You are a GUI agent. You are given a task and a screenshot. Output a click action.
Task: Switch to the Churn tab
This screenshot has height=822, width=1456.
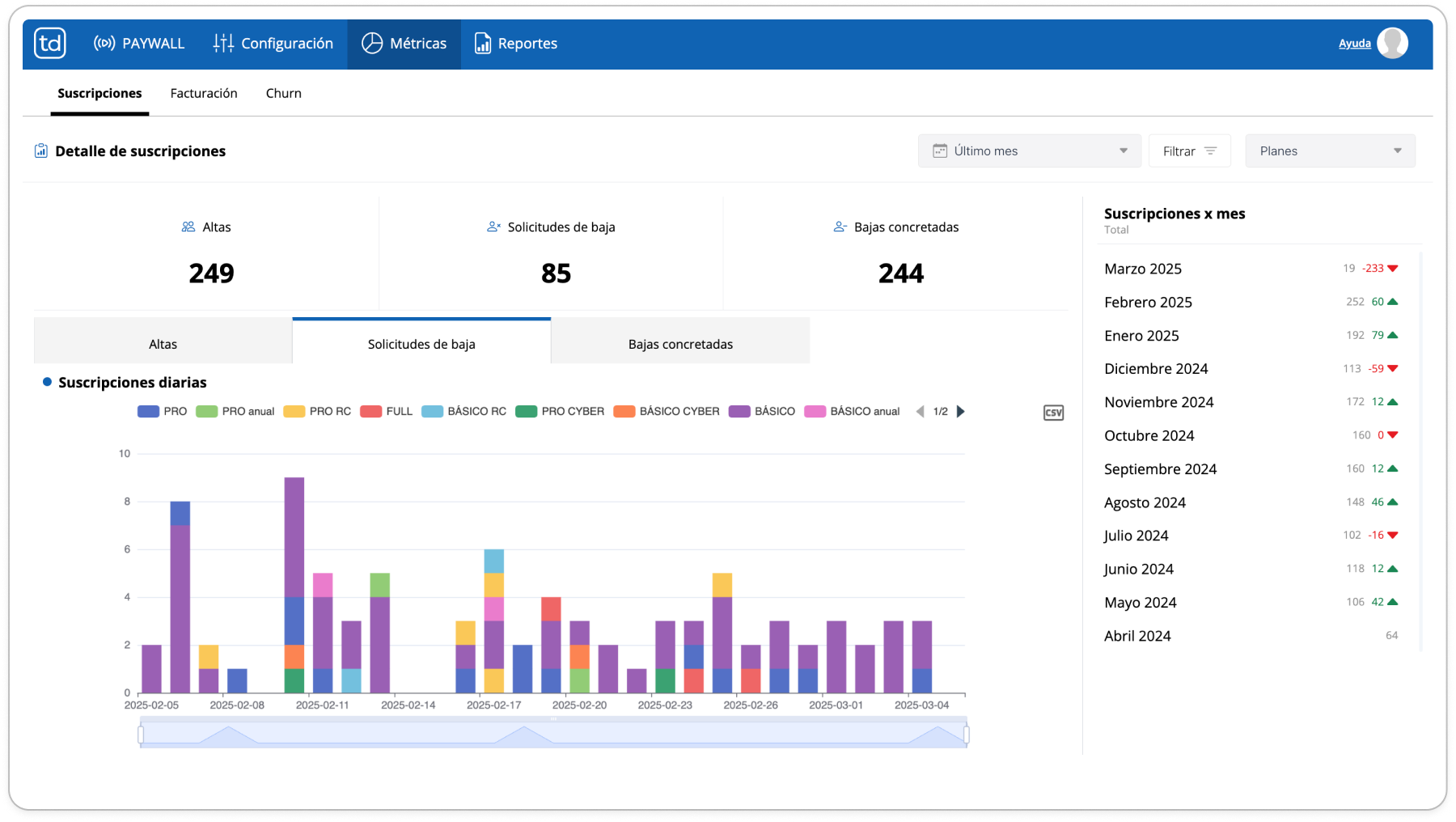tap(284, 93)
